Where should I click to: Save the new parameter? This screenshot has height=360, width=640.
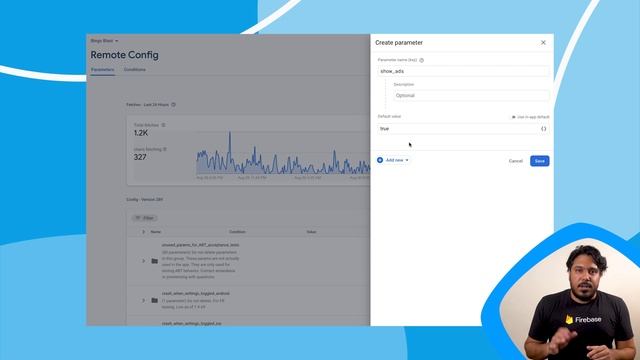(540, 161)
